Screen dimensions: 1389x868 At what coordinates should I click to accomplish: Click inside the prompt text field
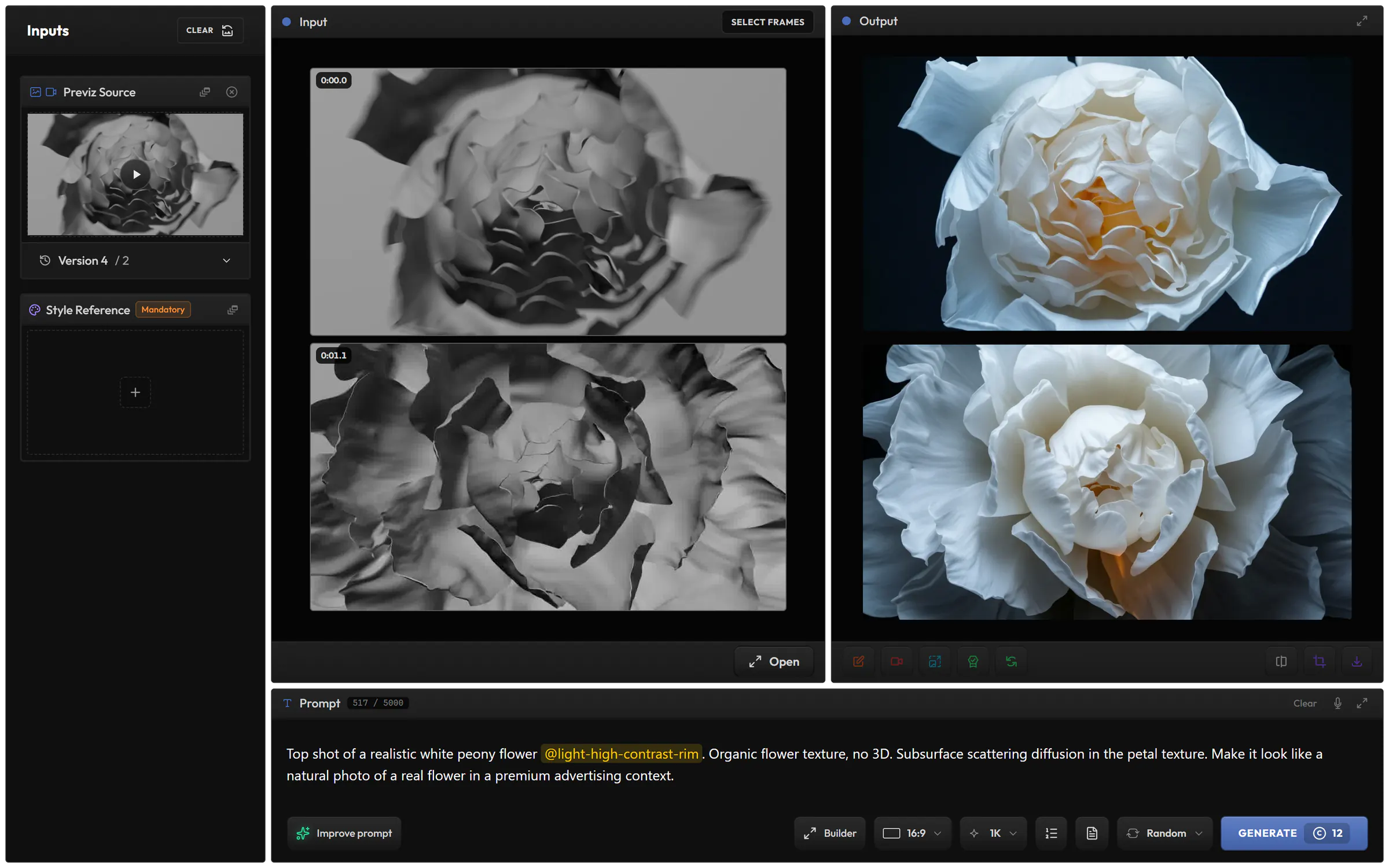(x=827, y=764)
